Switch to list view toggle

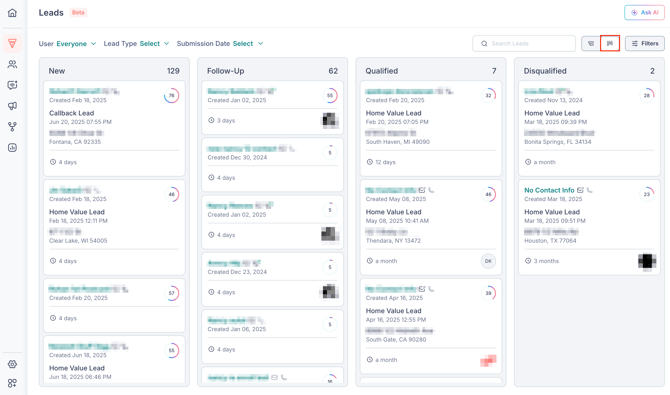[x=591, y=43]
